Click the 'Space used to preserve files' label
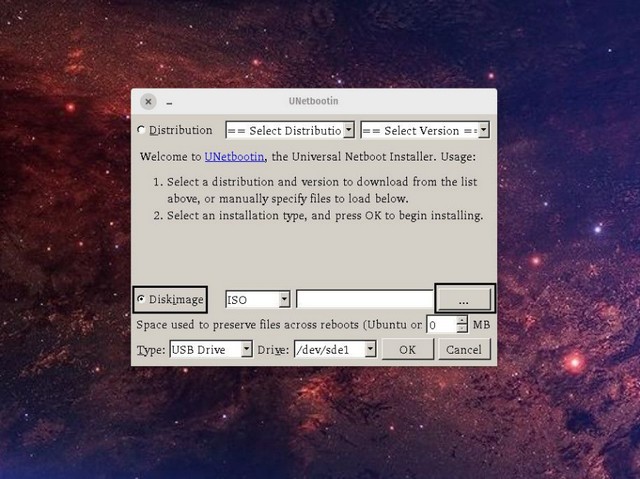Screen dimensions: 640x479 [279, 325]
